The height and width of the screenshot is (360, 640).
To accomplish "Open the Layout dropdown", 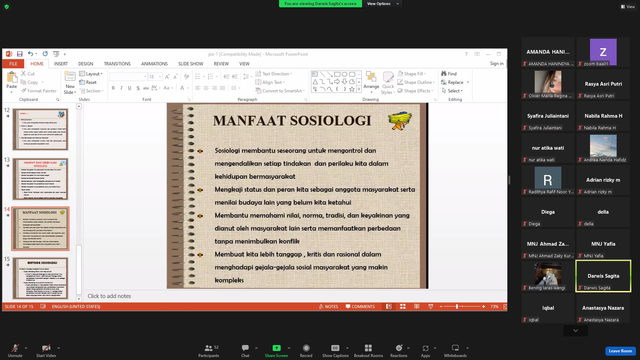I will 91,74.
